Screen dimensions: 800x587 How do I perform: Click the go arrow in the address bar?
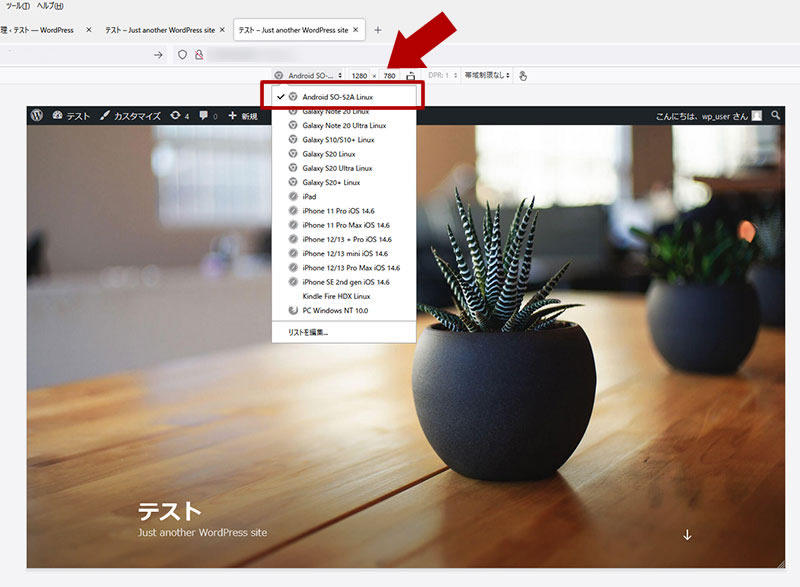[x=158, y=55]
